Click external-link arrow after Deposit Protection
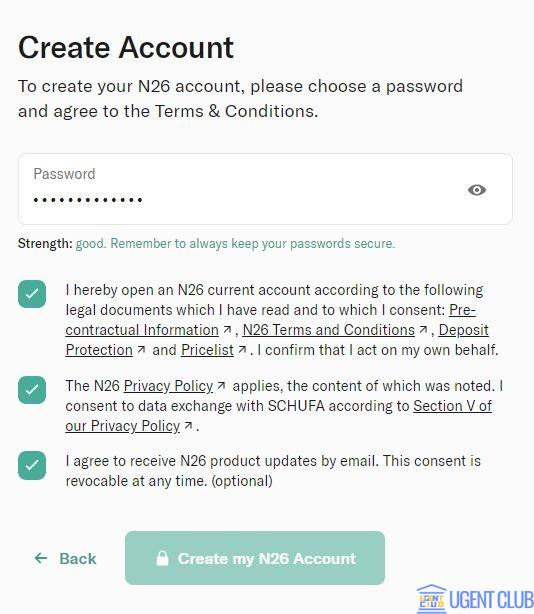The height and width of the screenshot is (614, 534). coord(141,350)
